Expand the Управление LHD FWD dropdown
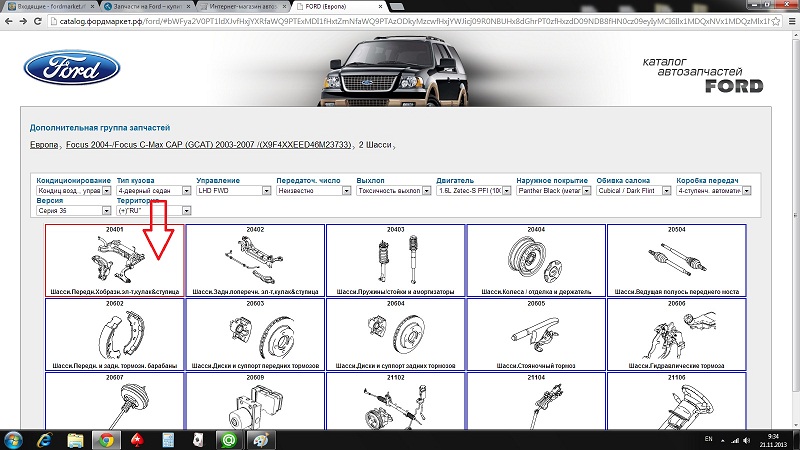 pos(234,190)
